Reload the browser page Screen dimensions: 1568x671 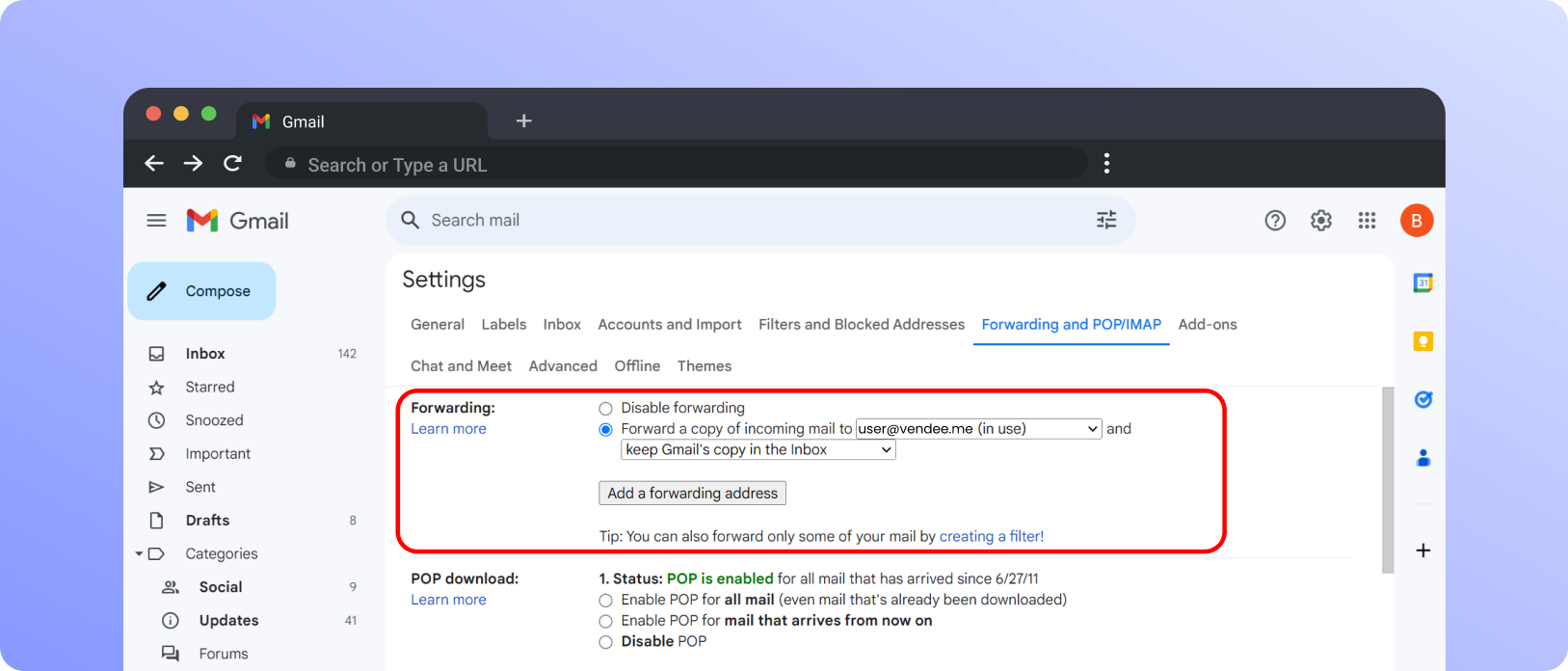point(232,164)
